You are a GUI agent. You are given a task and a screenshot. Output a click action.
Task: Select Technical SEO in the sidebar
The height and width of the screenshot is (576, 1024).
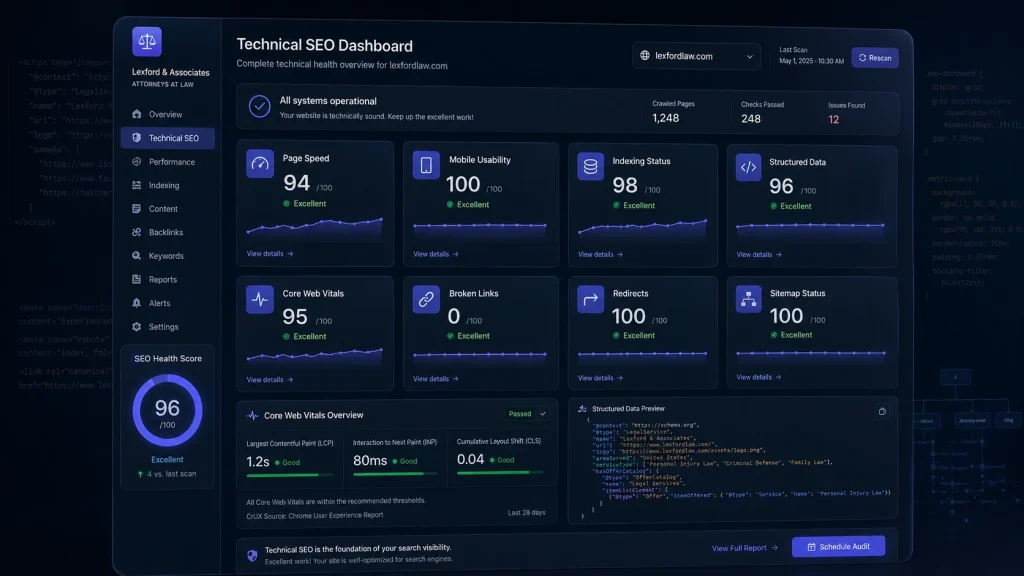click(167, 138)
